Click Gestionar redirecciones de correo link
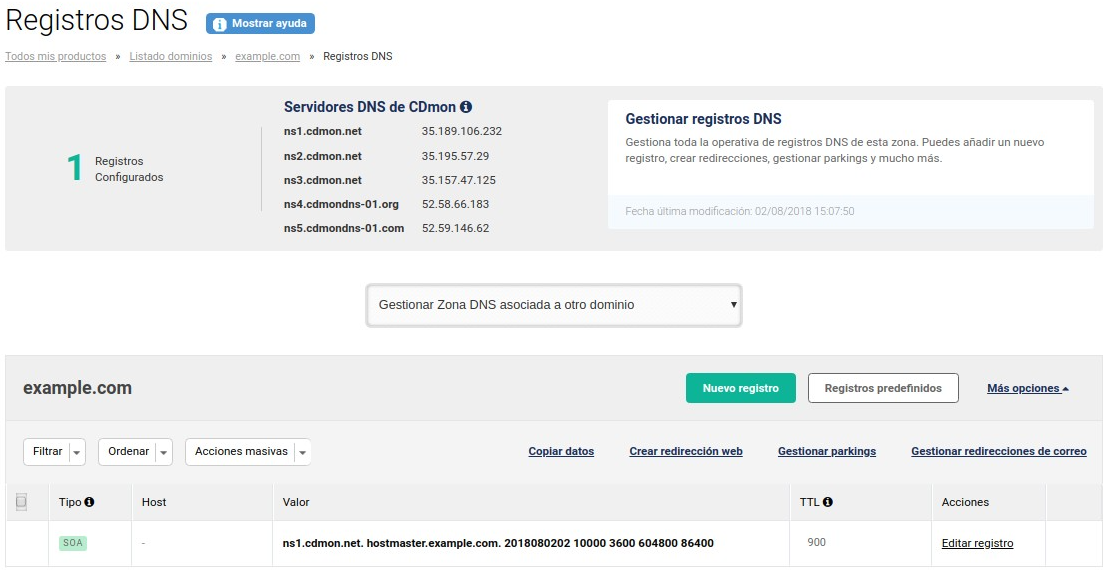Image resolution: width=1109 pixels, height=570 pixels. (998, 452)
